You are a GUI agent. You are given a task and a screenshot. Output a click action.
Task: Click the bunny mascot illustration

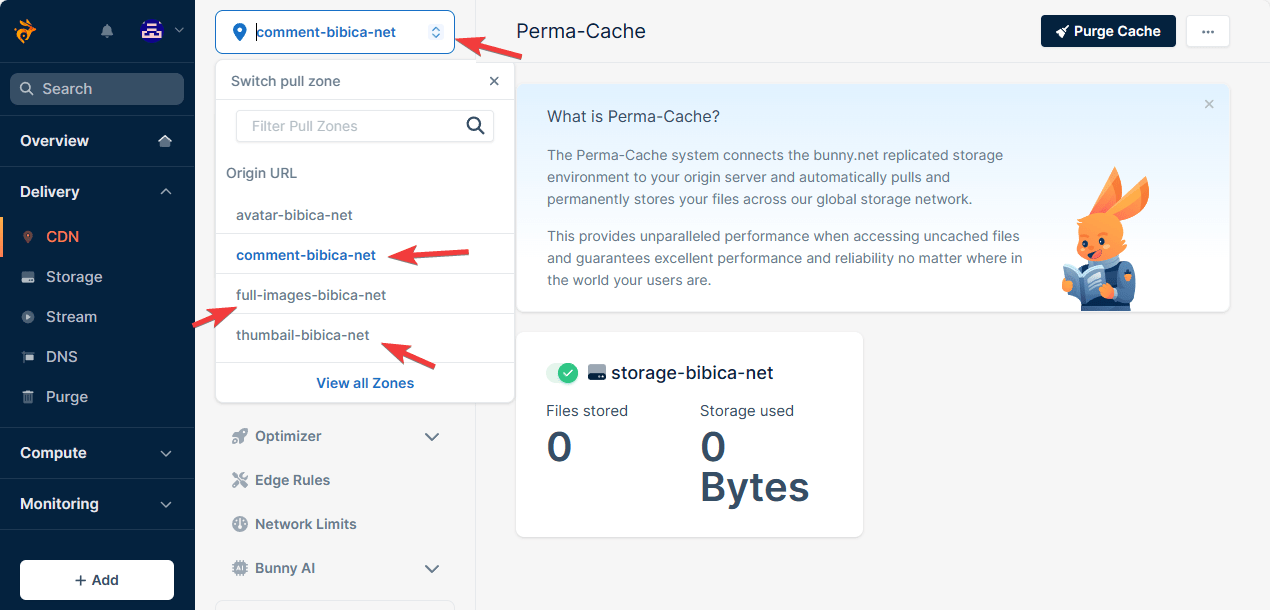1104,238
